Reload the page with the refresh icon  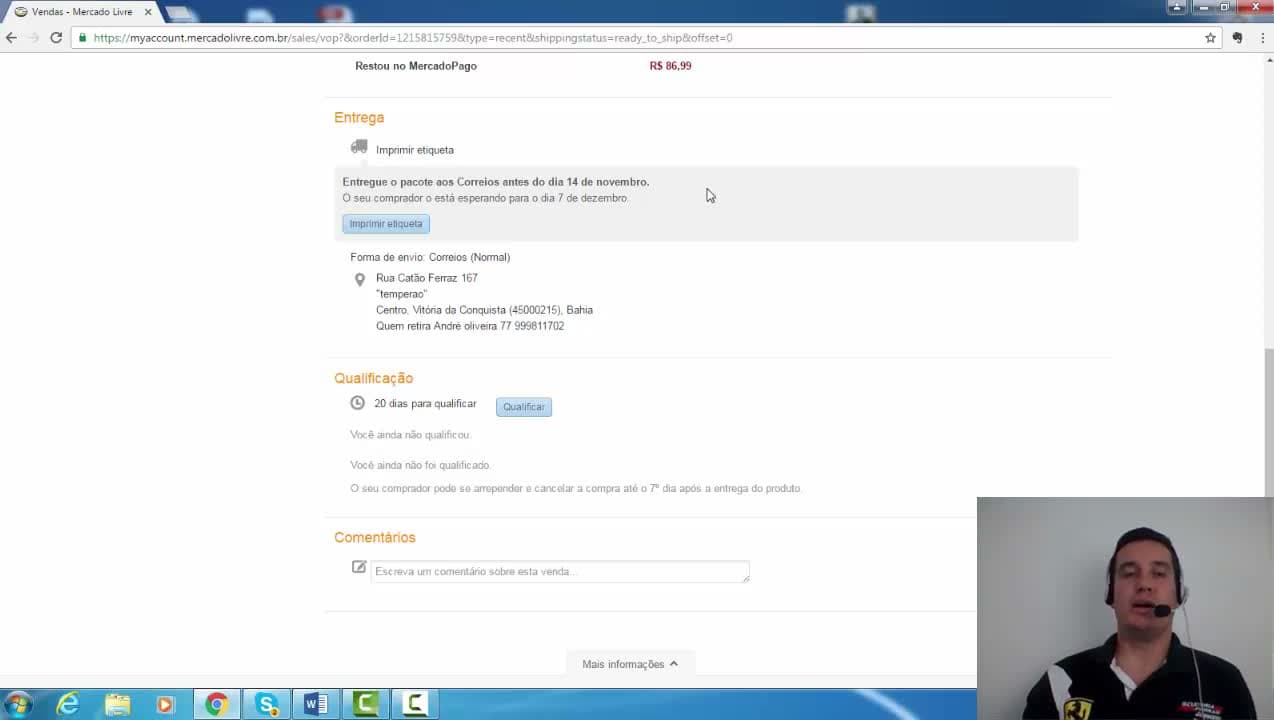pos(56,38)
